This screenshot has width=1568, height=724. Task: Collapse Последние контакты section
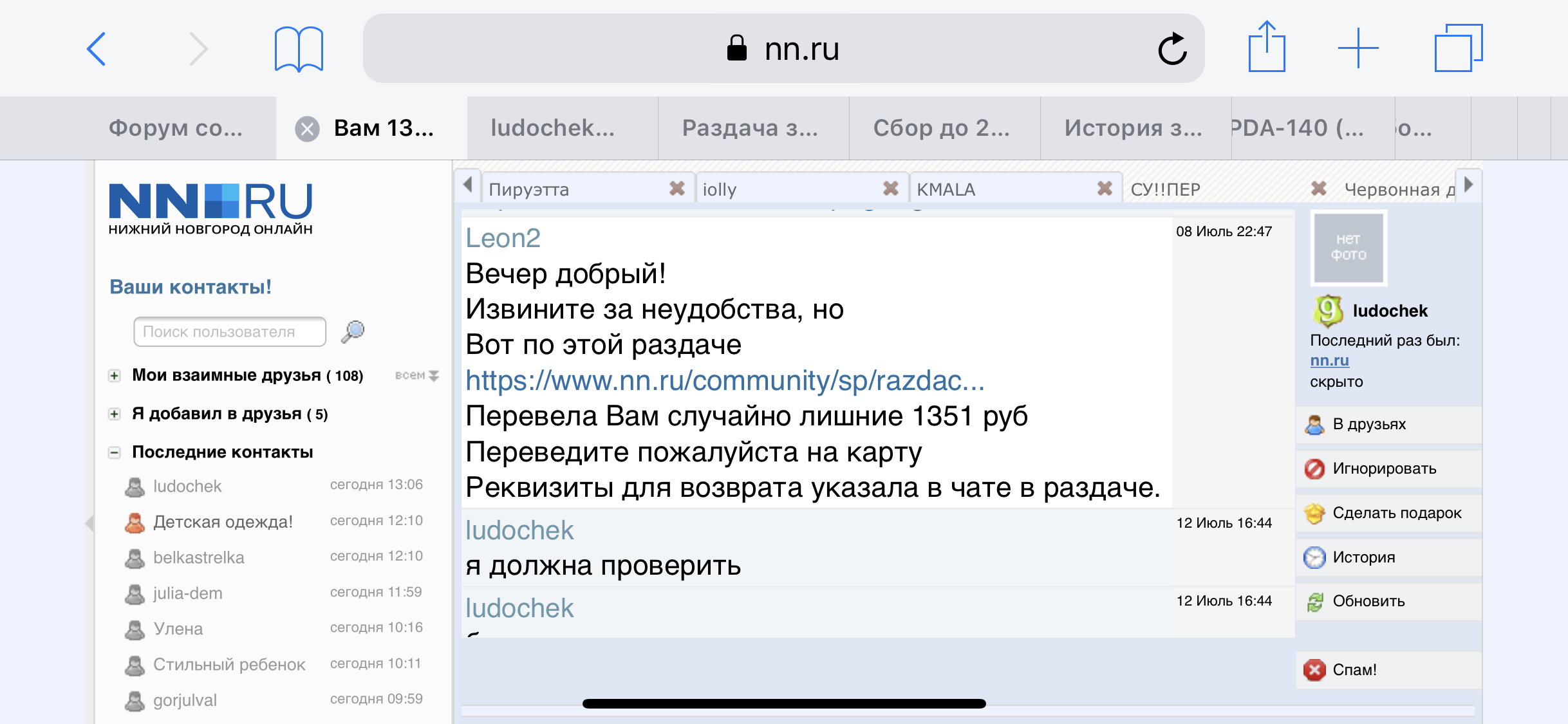point(114,452)
